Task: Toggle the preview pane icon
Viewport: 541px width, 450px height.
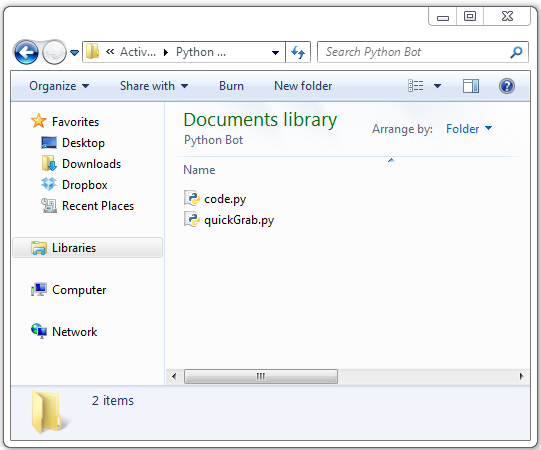Action: pyautogui.click(x=471, y=86)
